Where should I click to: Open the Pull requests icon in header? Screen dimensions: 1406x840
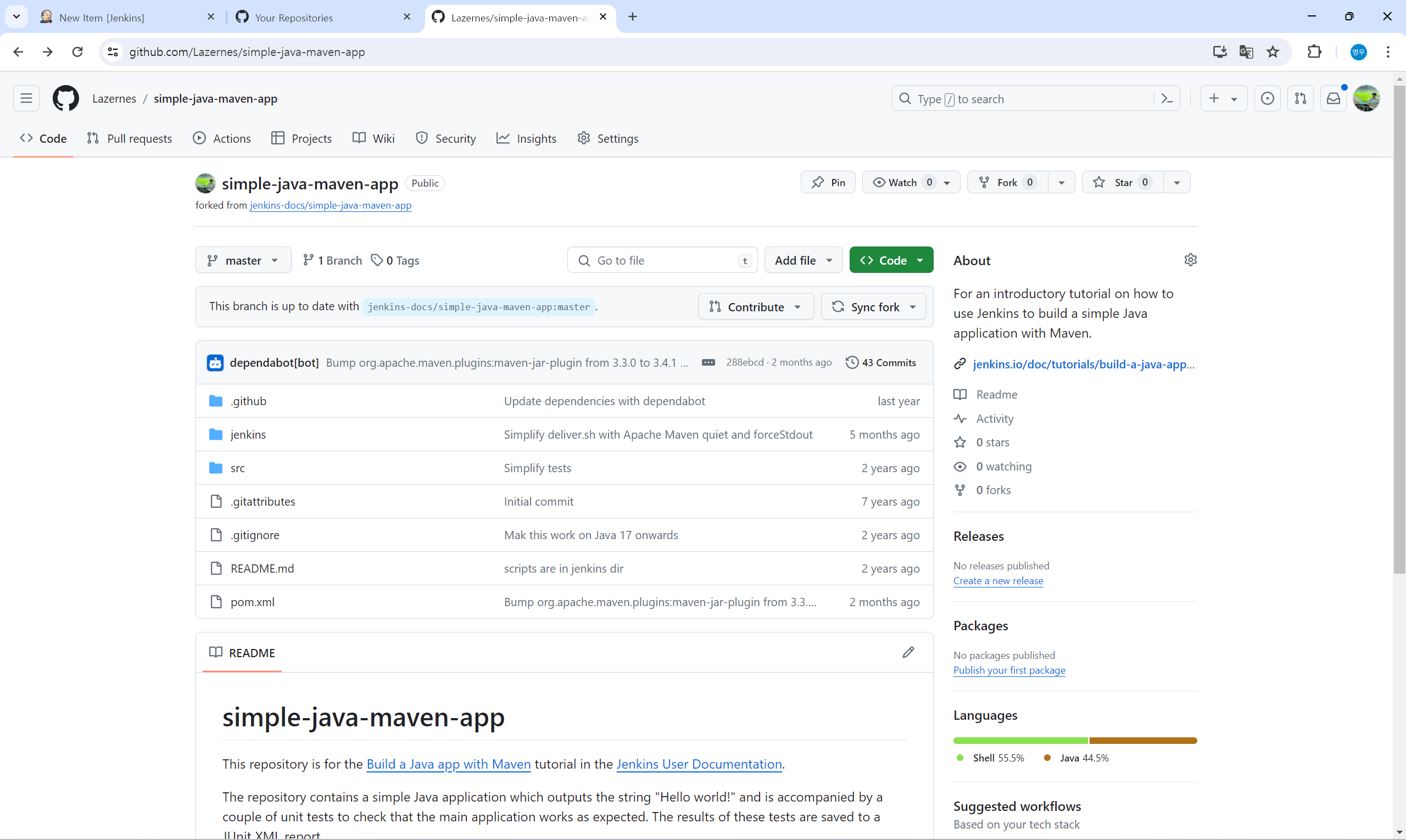coord(1300,98)
